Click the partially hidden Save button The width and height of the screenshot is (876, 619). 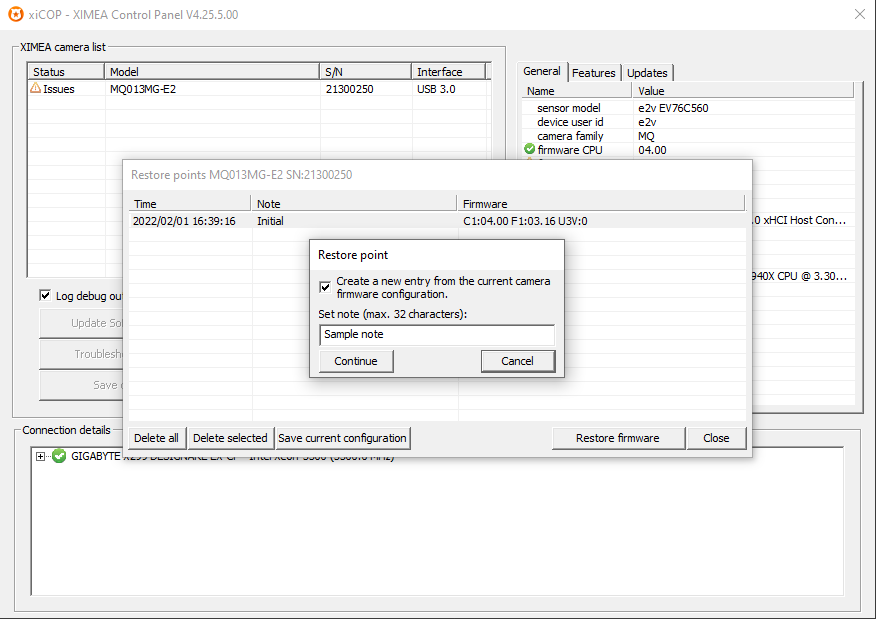[x=81, y=385]
